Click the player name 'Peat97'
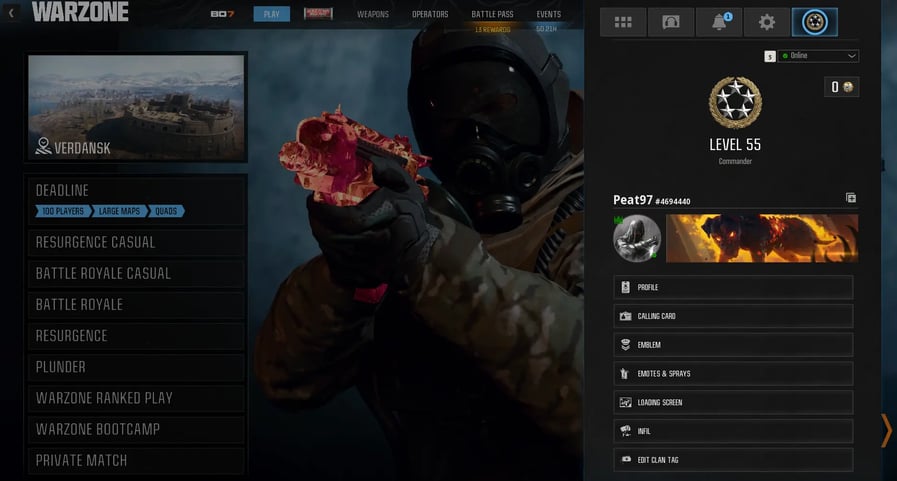Image resolution: width=897 pixels, height=481 pixels. [x=633, y=200]
